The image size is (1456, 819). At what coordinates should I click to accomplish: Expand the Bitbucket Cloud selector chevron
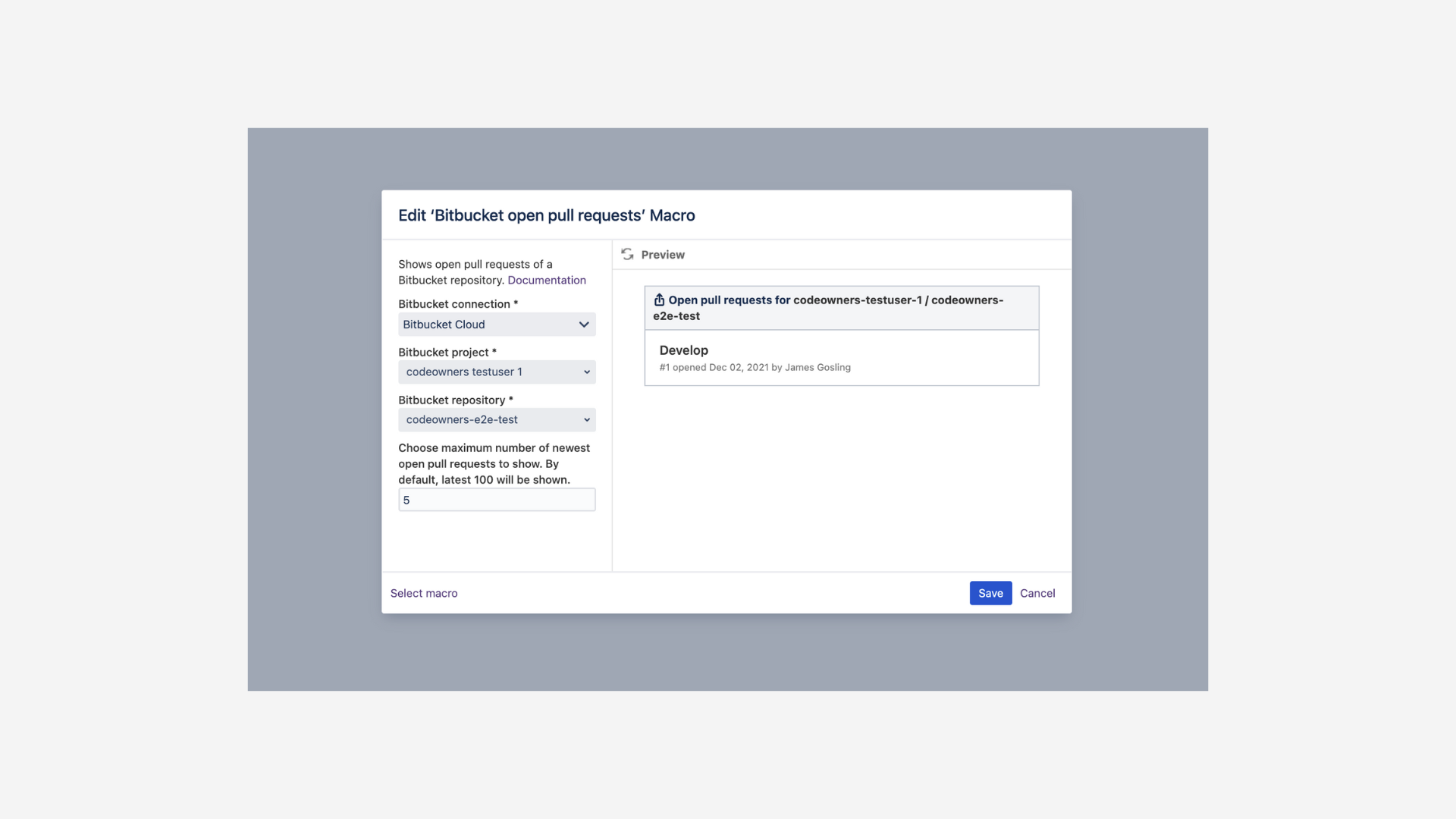pyautogui.click(x=584, y=324)
